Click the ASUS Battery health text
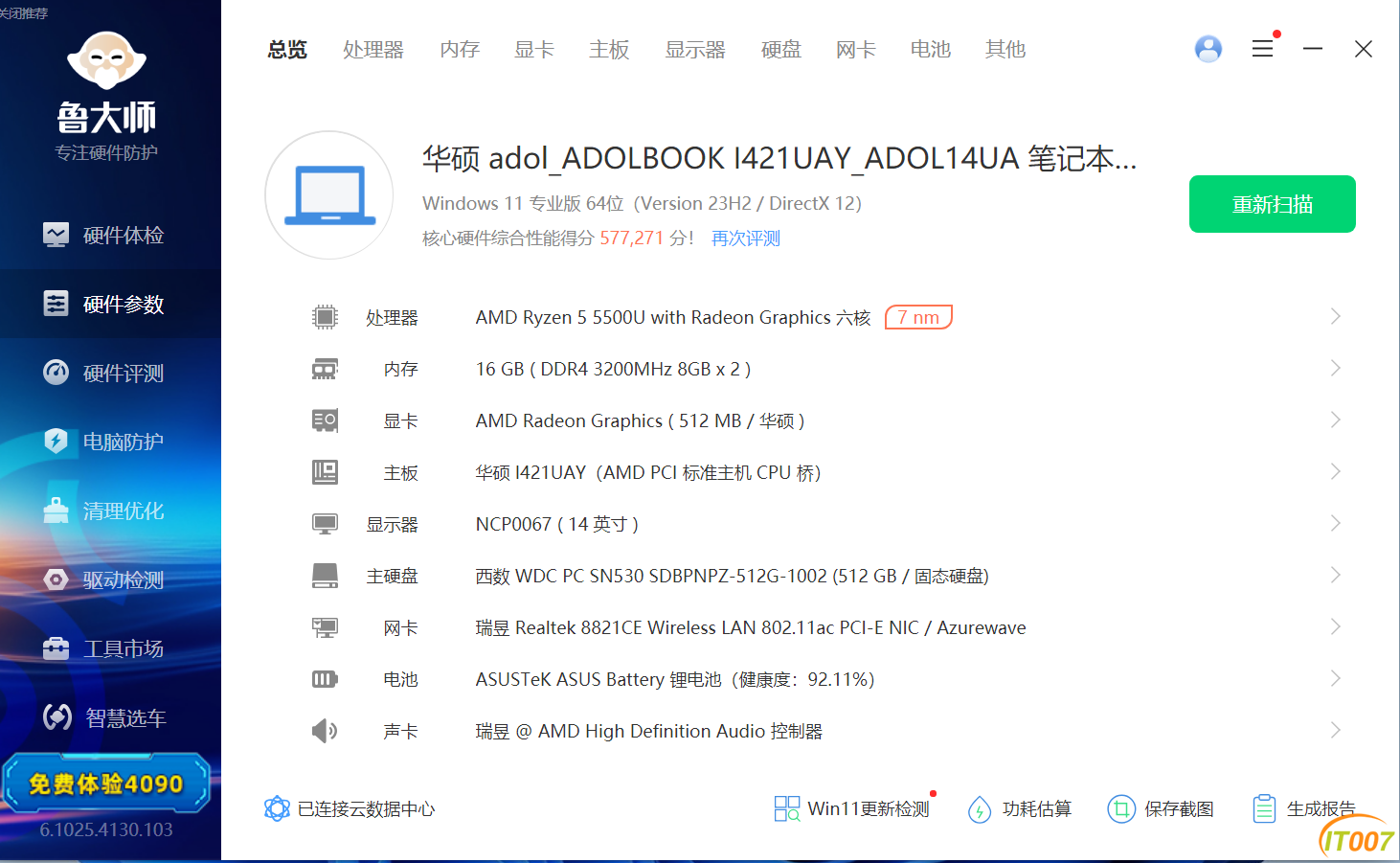Image resolution: width=1400 pixels, height=863 pixels. click(x=675, y=679)
